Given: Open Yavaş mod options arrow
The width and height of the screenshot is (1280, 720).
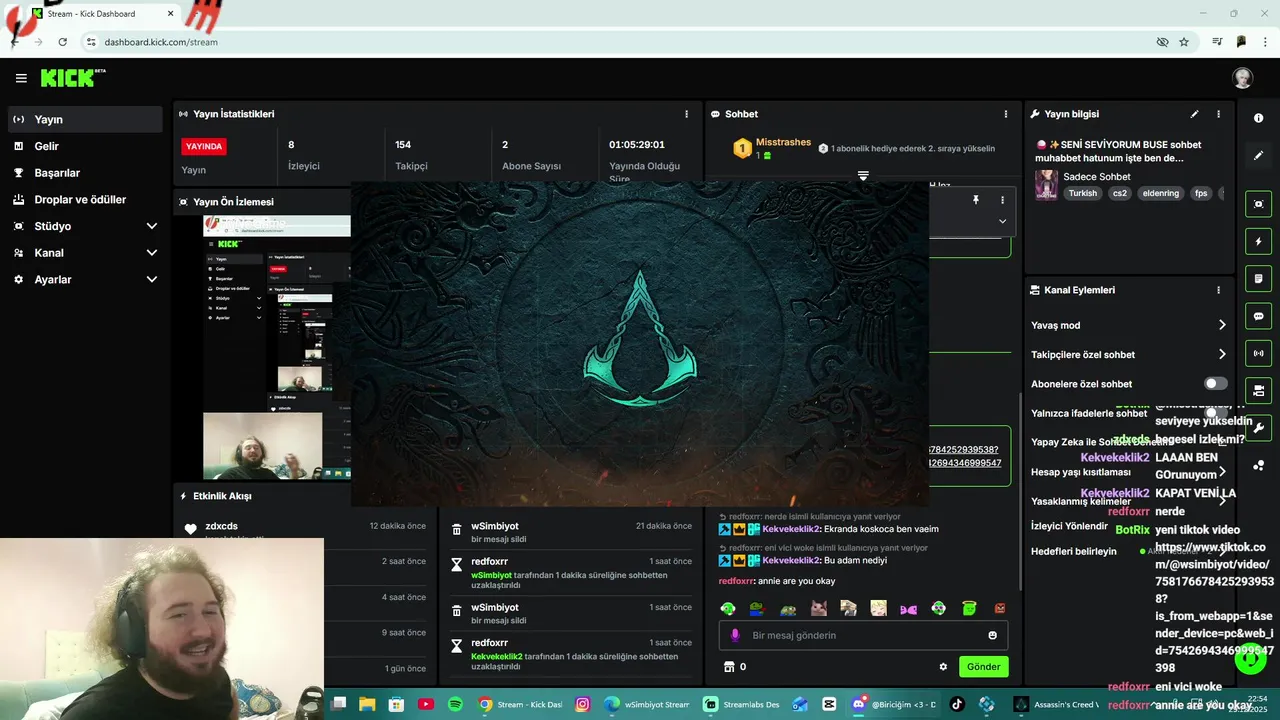Looking at the screenshot, I should [x=1222, y=325].
